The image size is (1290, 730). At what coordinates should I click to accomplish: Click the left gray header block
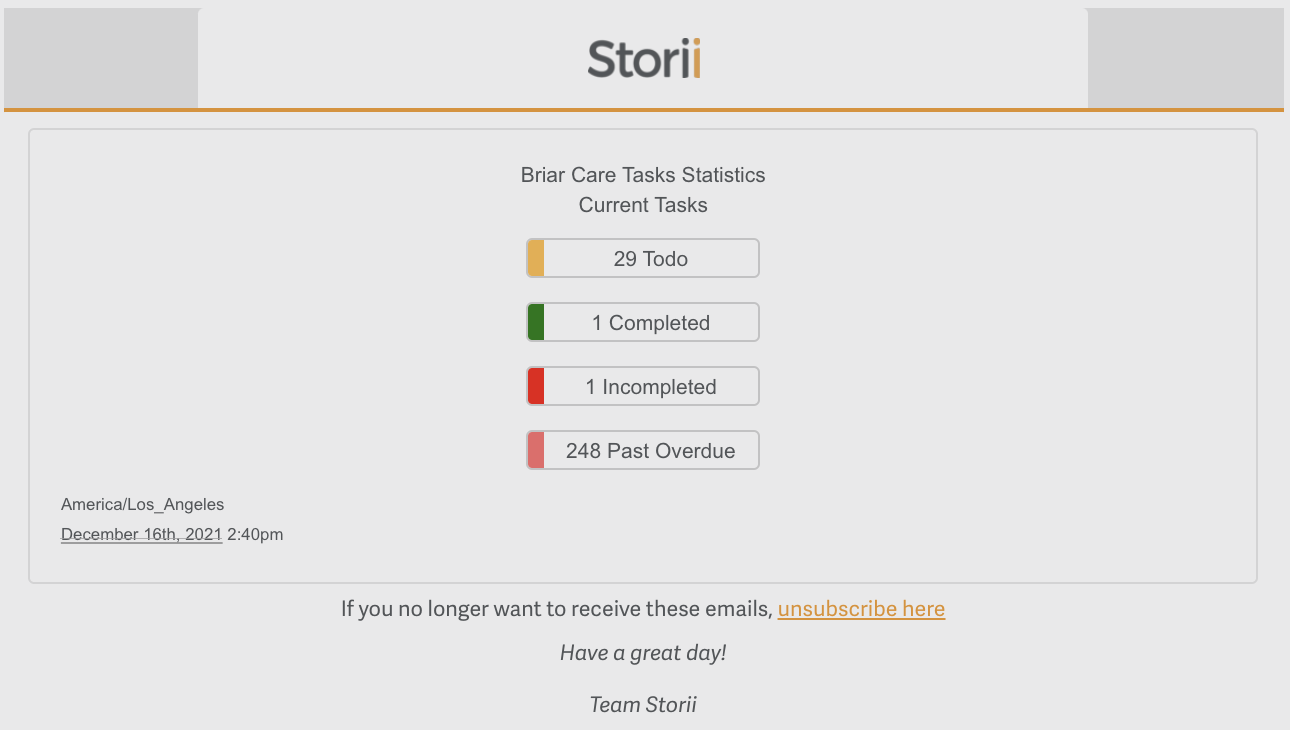(100, 58)
